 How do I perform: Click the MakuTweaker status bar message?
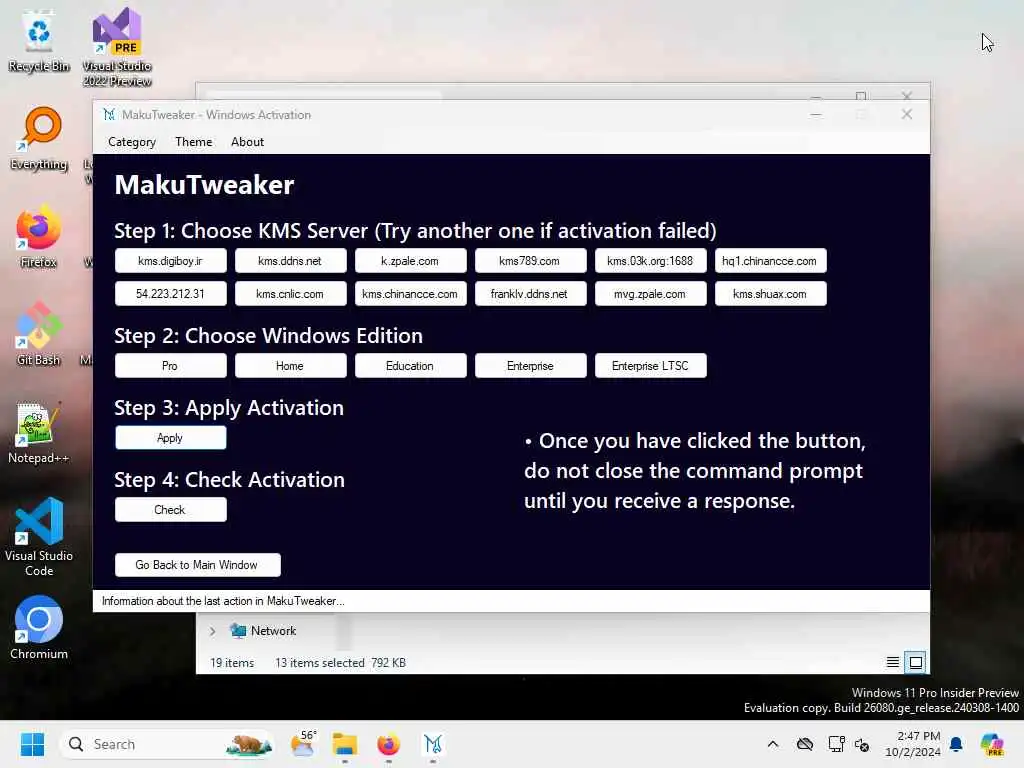tap(223, 601)
